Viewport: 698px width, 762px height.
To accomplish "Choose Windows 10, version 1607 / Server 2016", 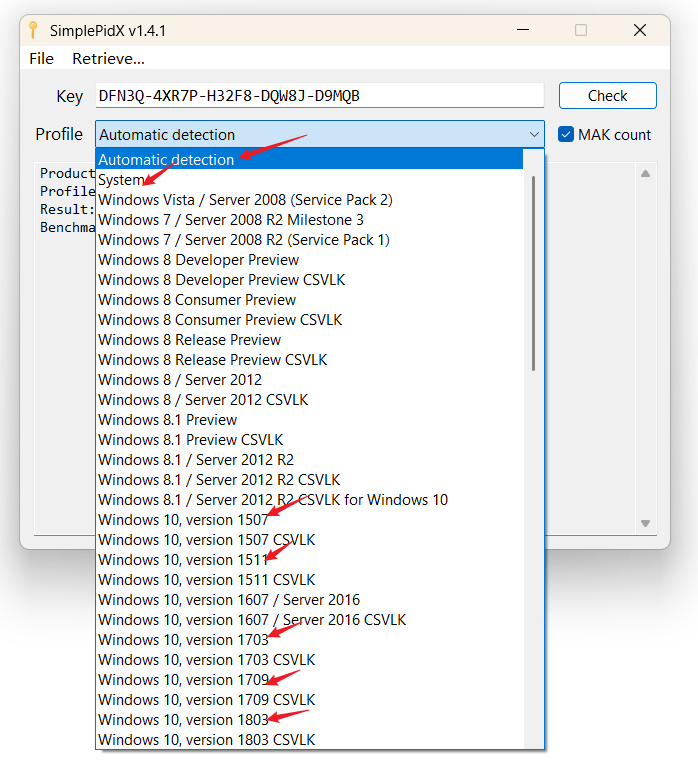I will pos(309,599).
